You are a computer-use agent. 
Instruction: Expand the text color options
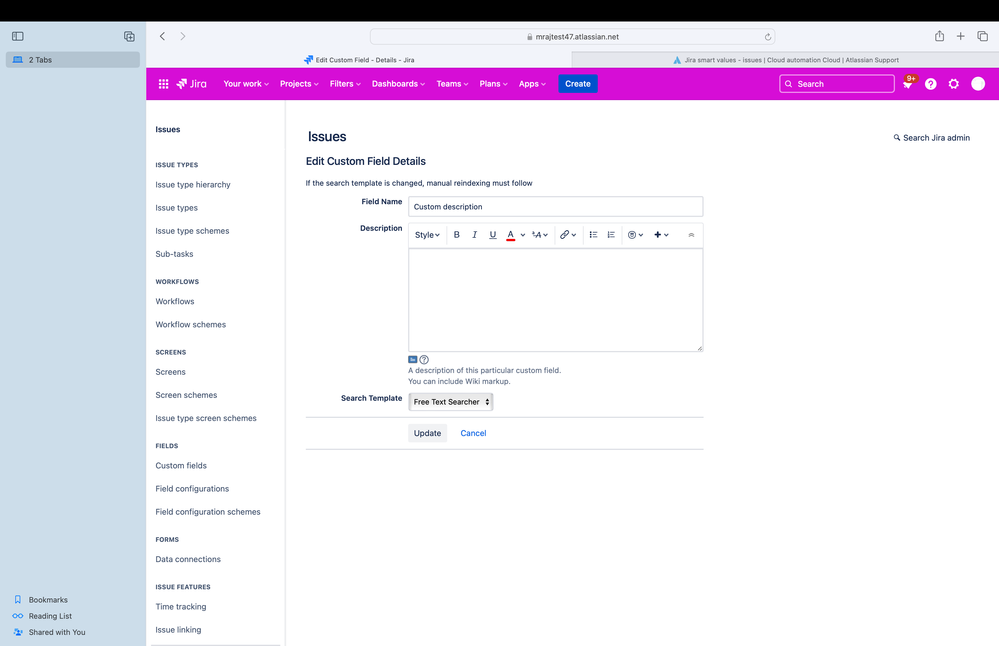click(521, 234)
